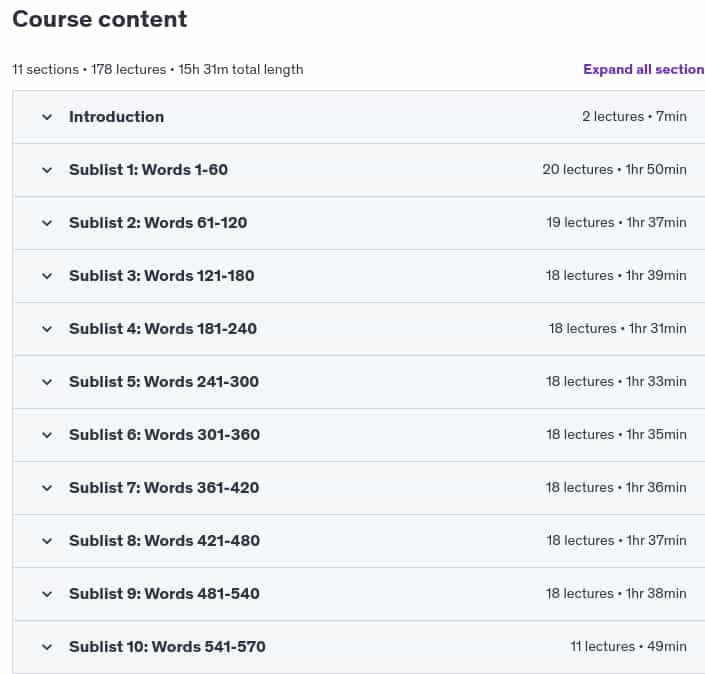This screenshot has height=674, width=705.
Task: Expand the Sublist 9 chevron
Action: pos(47,594)
